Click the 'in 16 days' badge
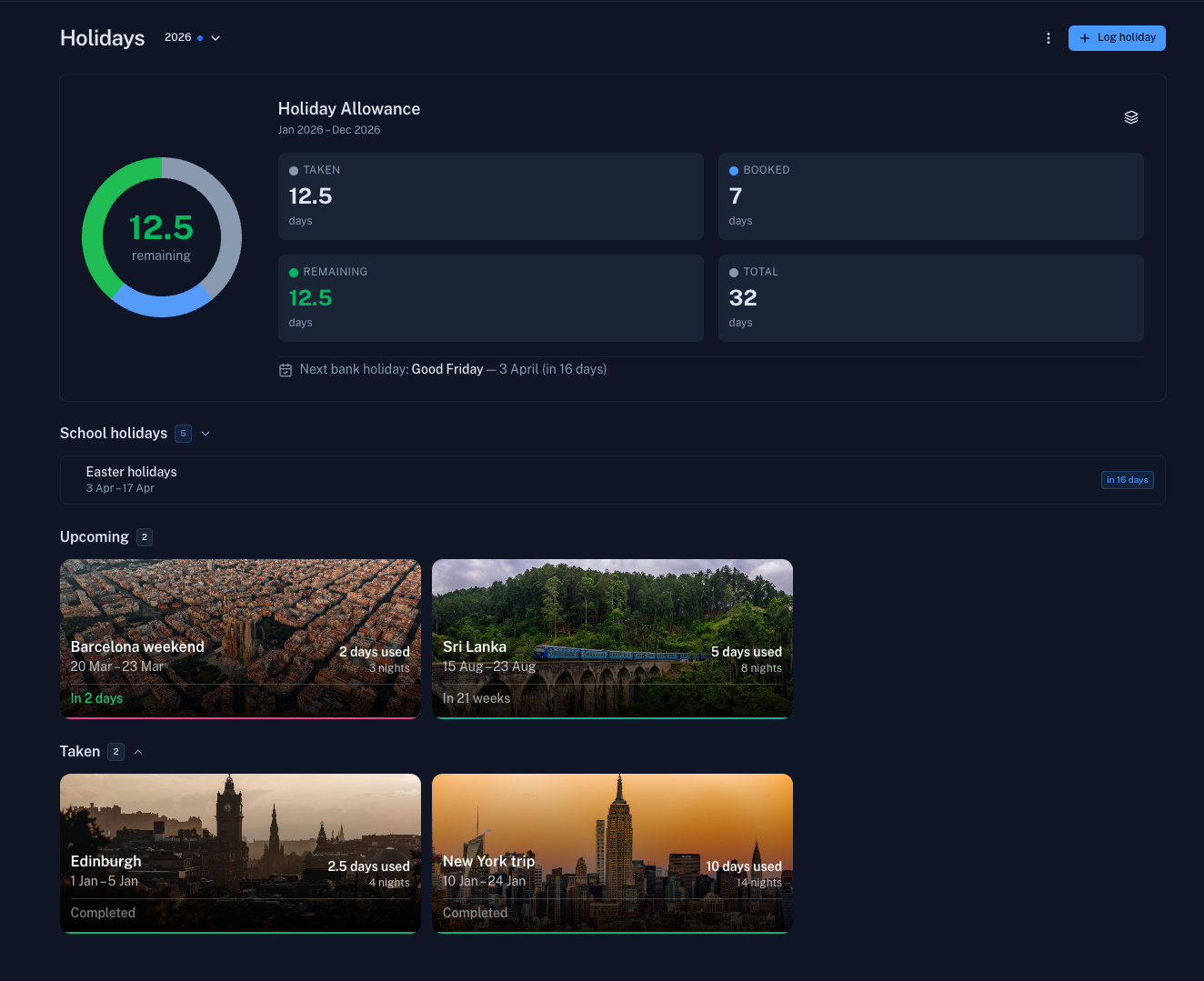This screenshot has height=981, width=1204. [x=1127, y=479]
